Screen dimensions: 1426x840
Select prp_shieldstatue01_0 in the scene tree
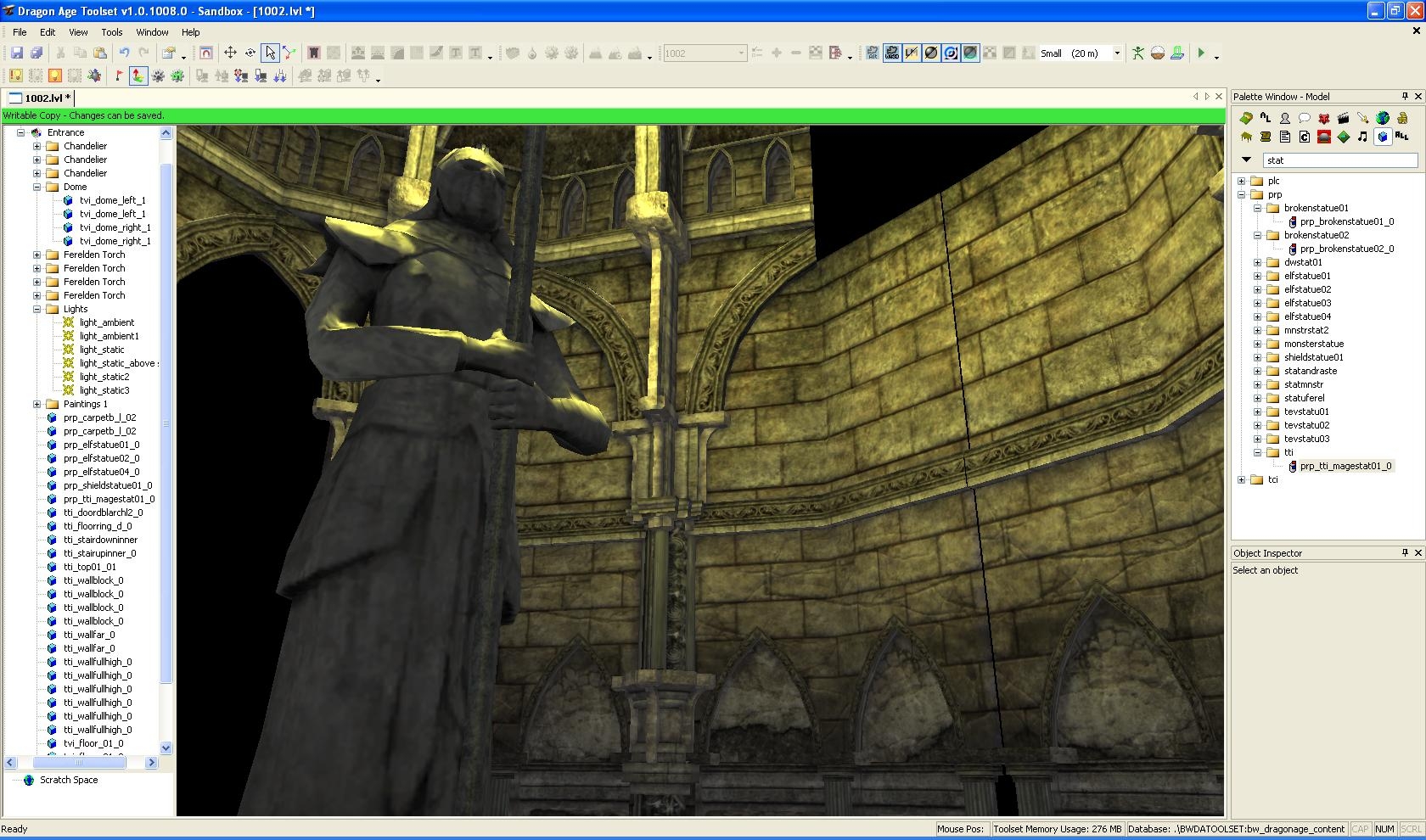point(108,485)
